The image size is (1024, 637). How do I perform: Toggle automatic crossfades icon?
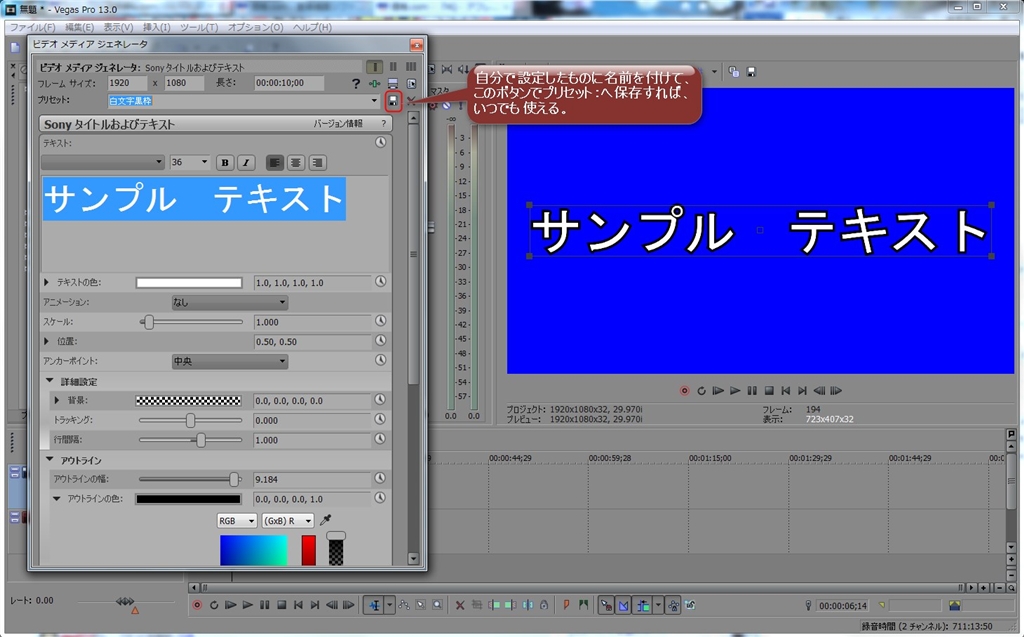pos(624,605)
